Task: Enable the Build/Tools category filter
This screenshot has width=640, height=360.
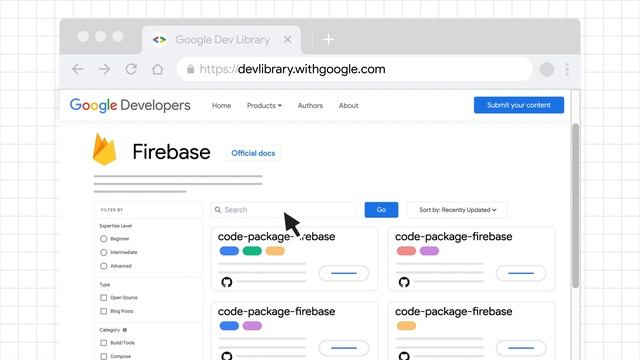Action: coord(103,343)
